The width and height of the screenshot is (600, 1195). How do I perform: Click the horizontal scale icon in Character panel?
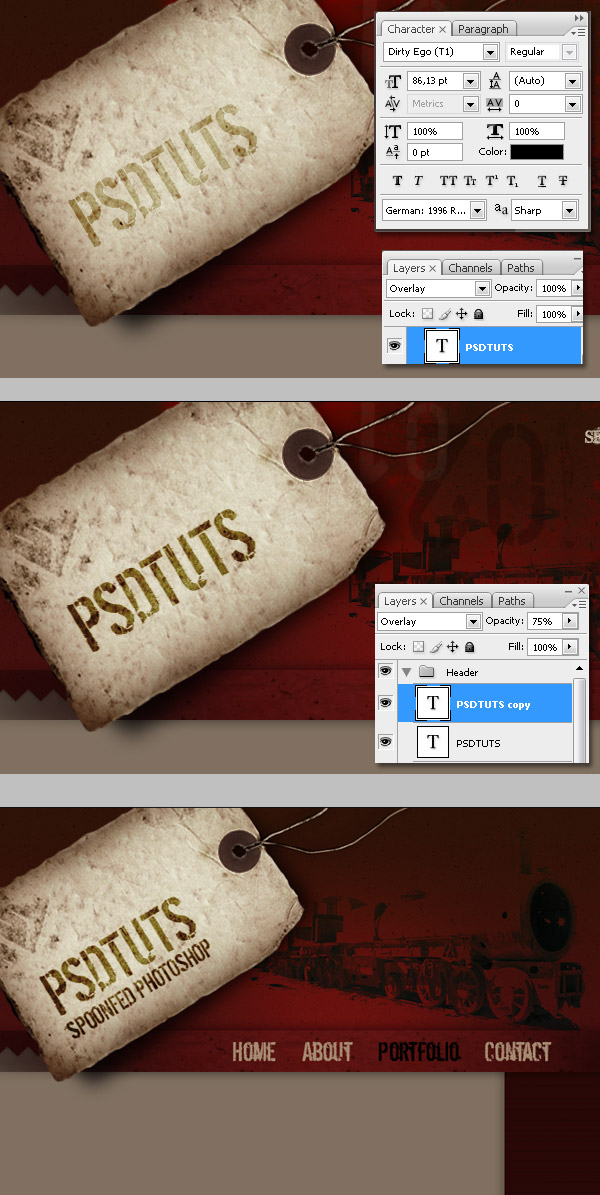[496, 131]
